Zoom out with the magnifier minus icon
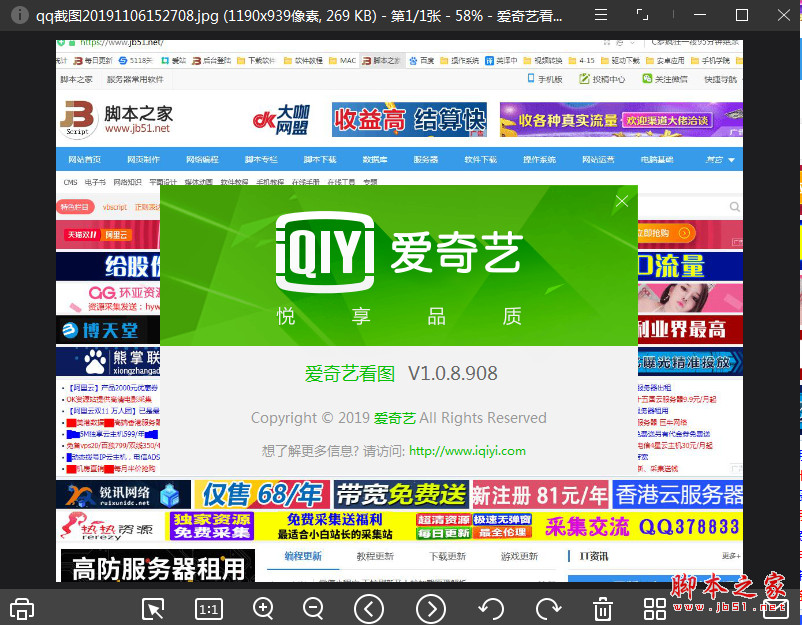The width and height of the screenshot is (802, 625). (x=313, y=608)
